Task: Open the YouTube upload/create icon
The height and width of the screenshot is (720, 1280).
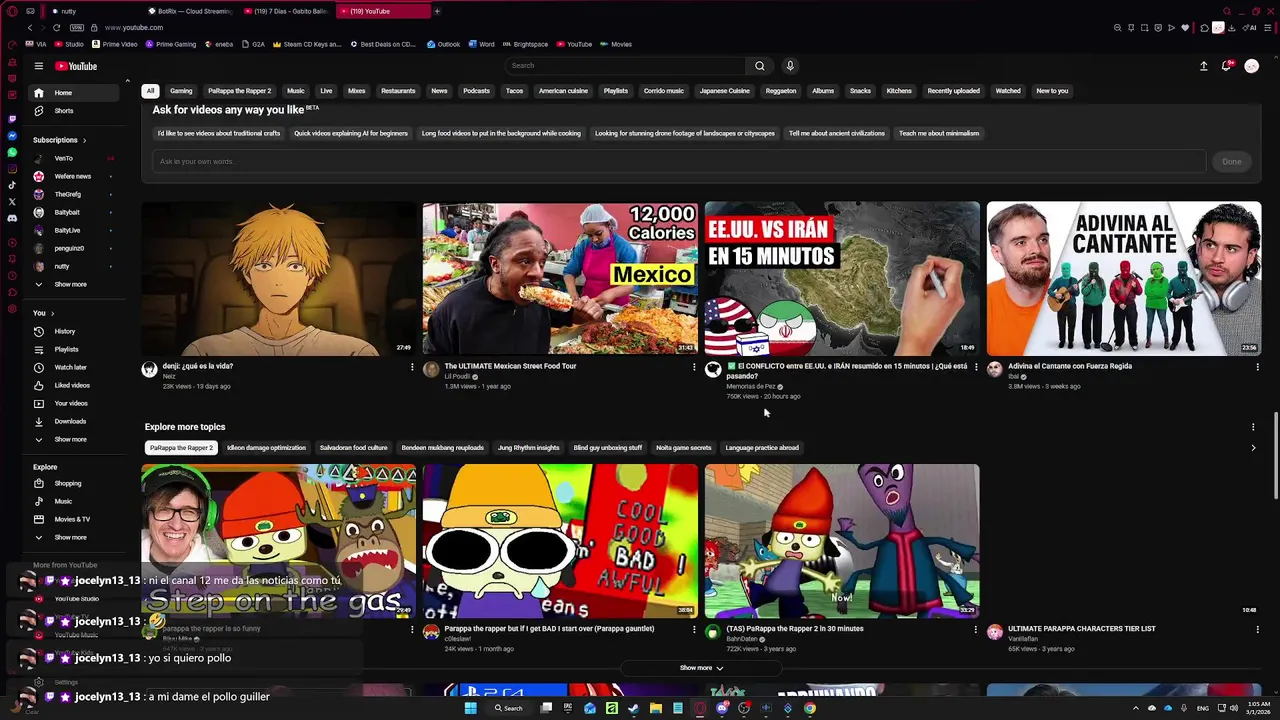Action: pyautogui.click(x=1204, y=66)
